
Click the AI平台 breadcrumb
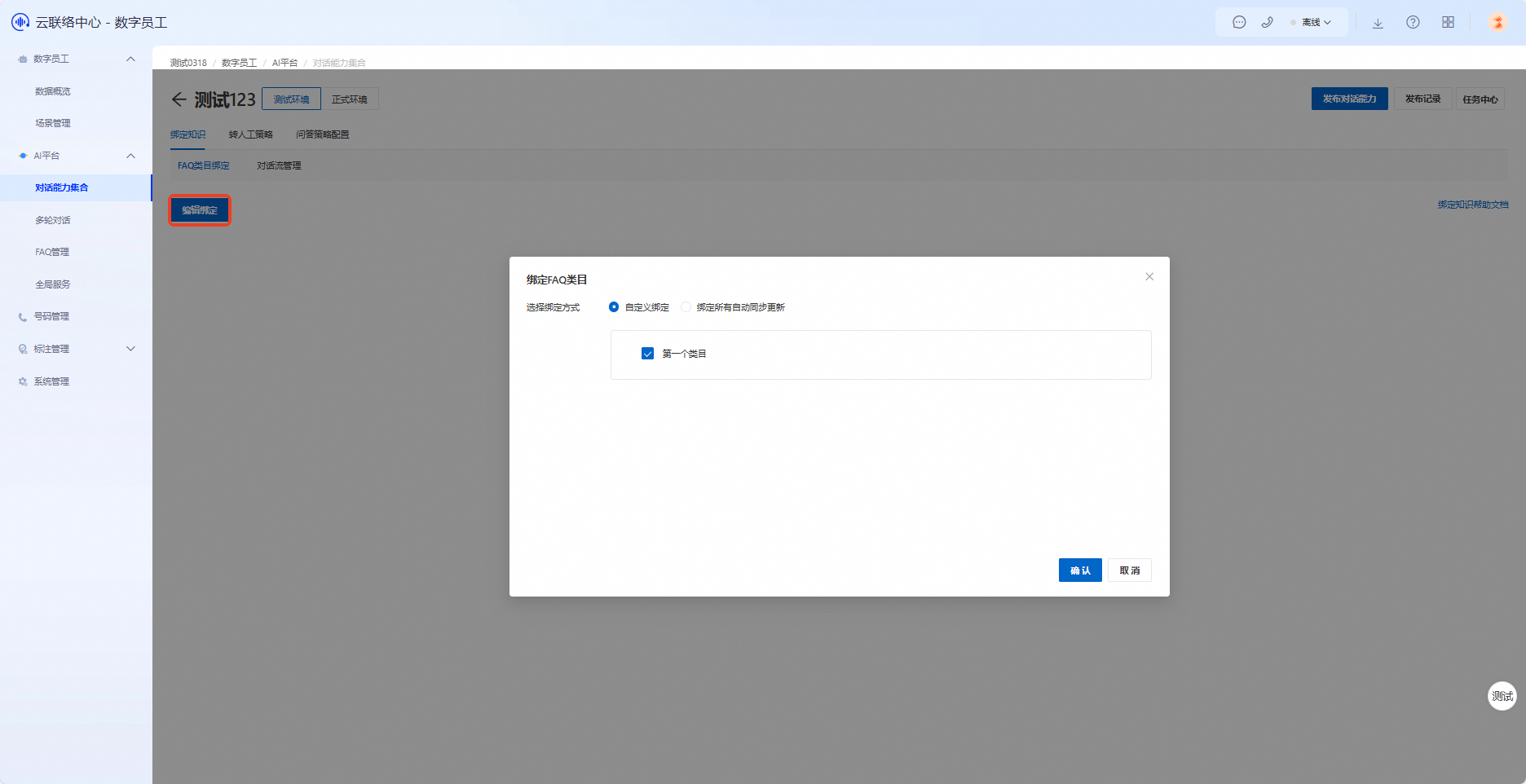(284, 63)
